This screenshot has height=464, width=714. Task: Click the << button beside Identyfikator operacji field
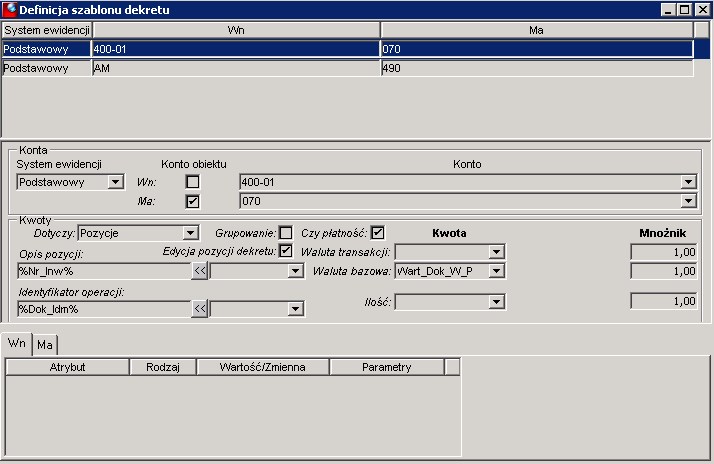pyautogui.click(x=199, y=309)
